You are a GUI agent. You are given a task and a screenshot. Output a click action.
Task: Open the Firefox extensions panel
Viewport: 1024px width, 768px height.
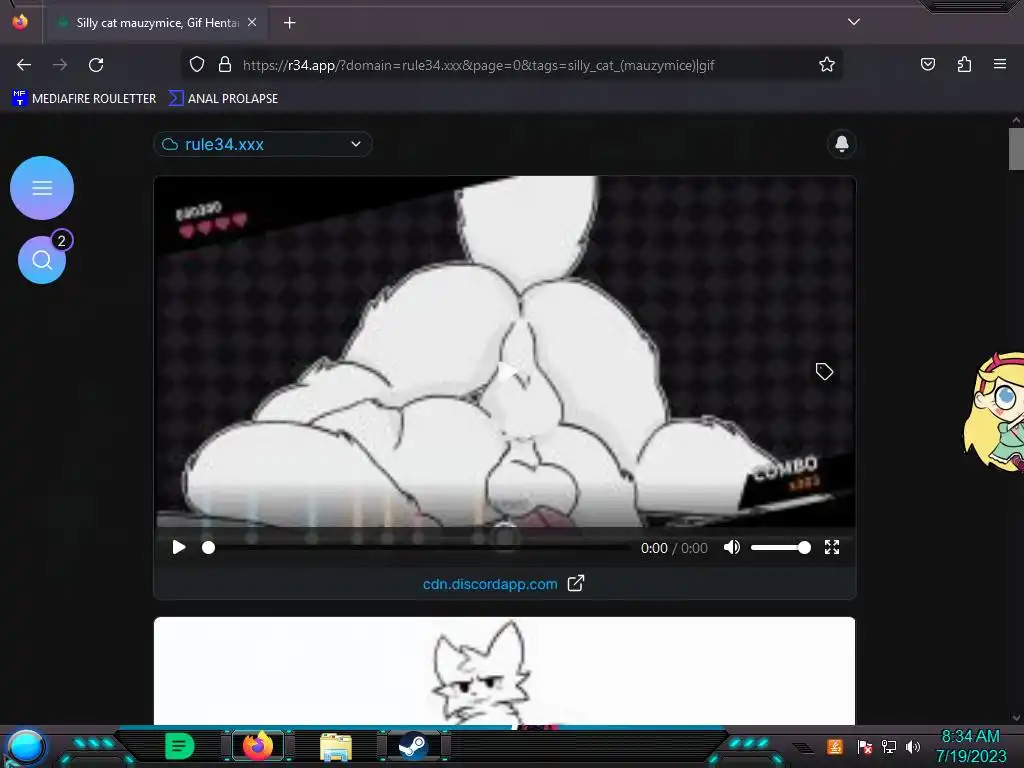(x=965, y=64)
